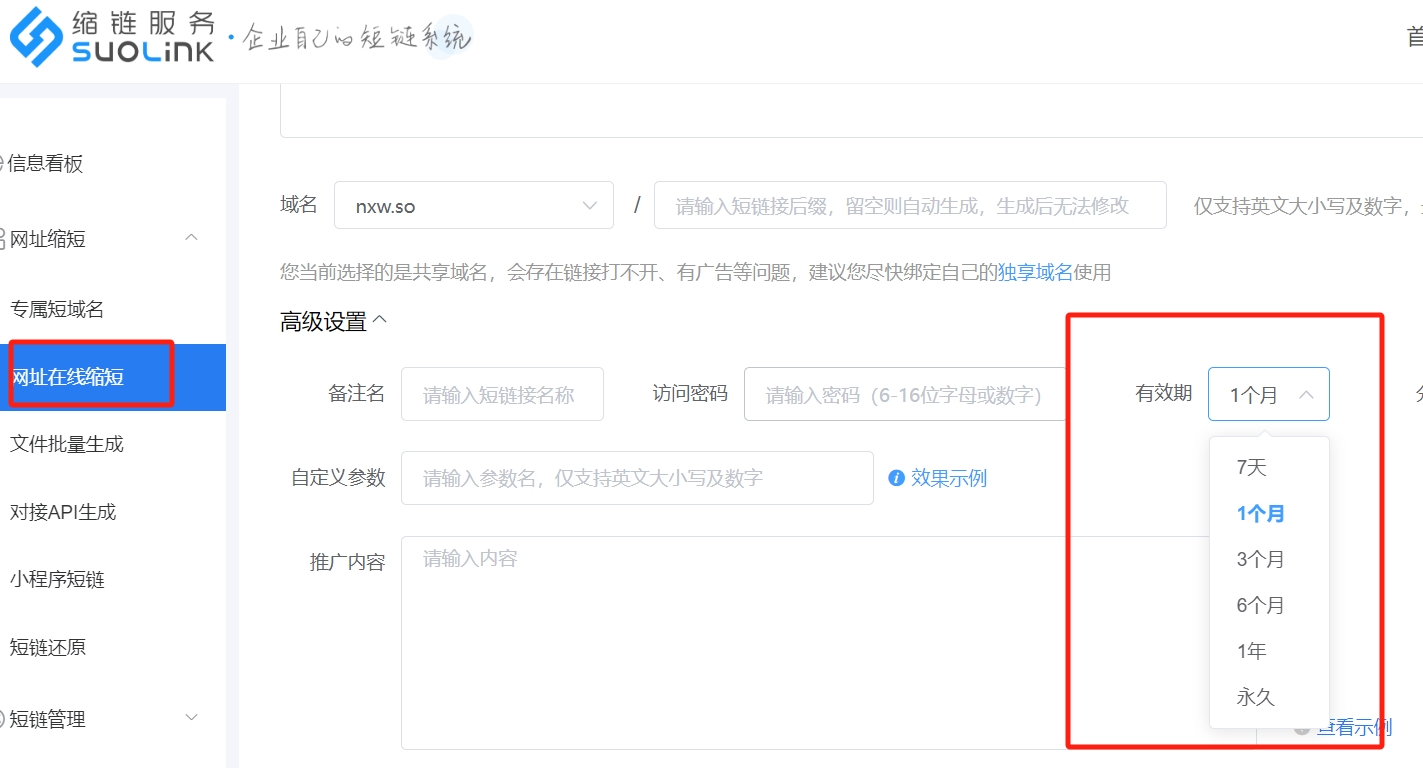Open 专属短域名 page

(57, 310)
